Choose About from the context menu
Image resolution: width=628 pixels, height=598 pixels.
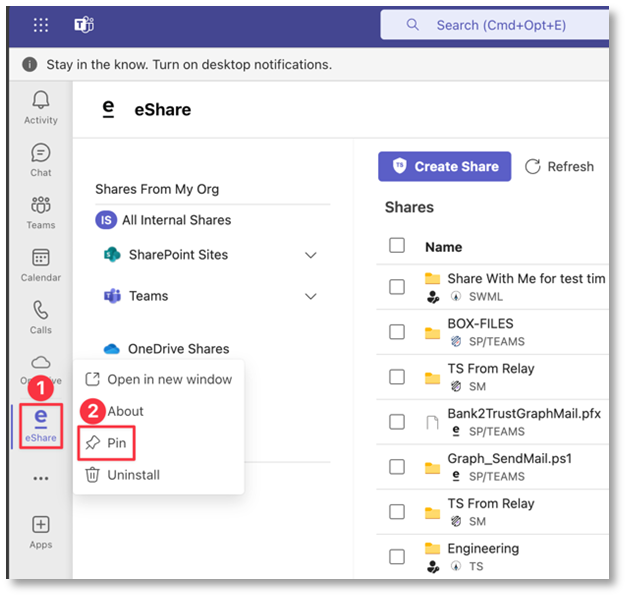pyautogui.click(x=125, y=411)
